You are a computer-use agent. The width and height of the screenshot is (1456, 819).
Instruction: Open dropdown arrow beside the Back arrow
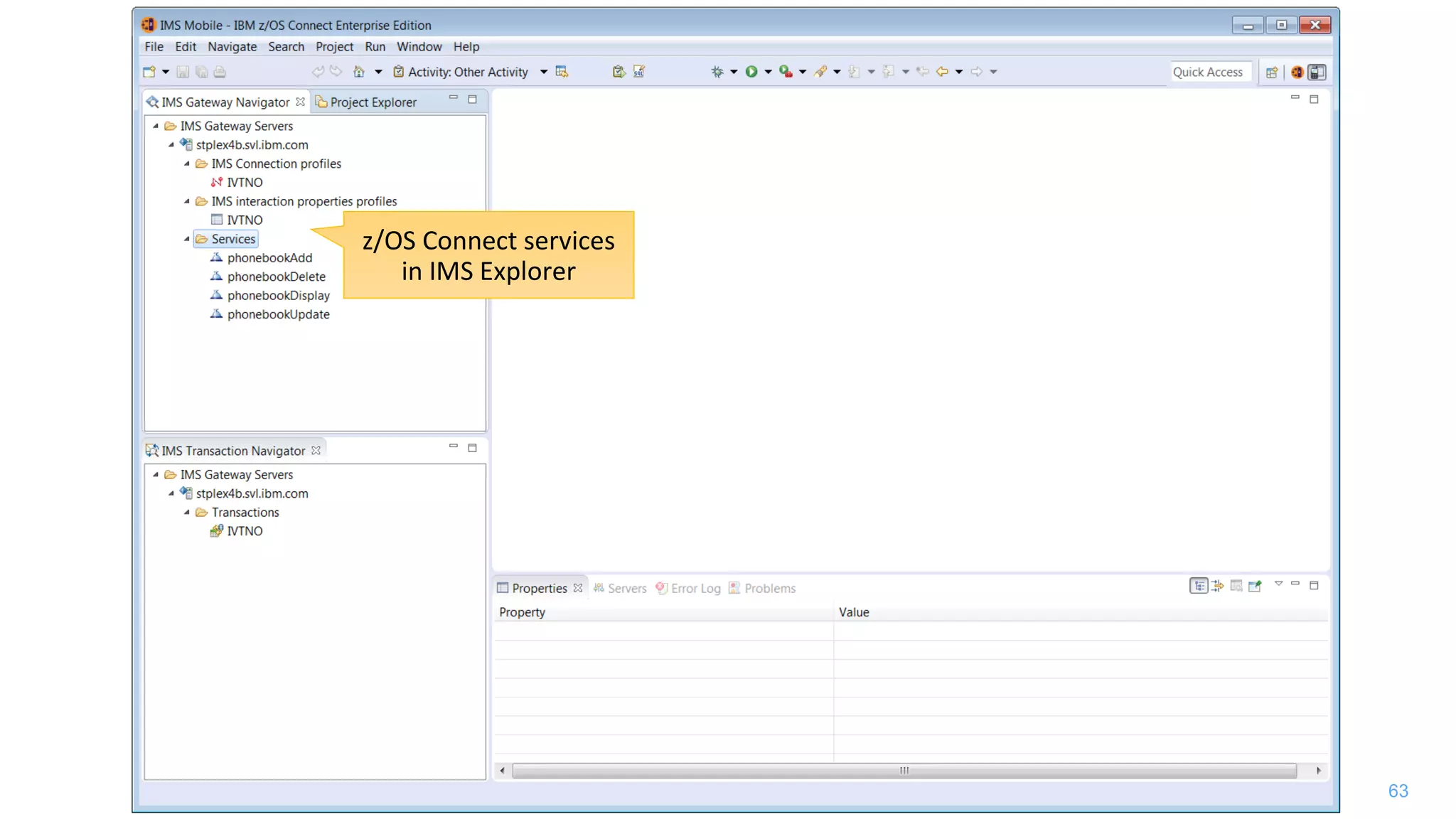[959, 72]
